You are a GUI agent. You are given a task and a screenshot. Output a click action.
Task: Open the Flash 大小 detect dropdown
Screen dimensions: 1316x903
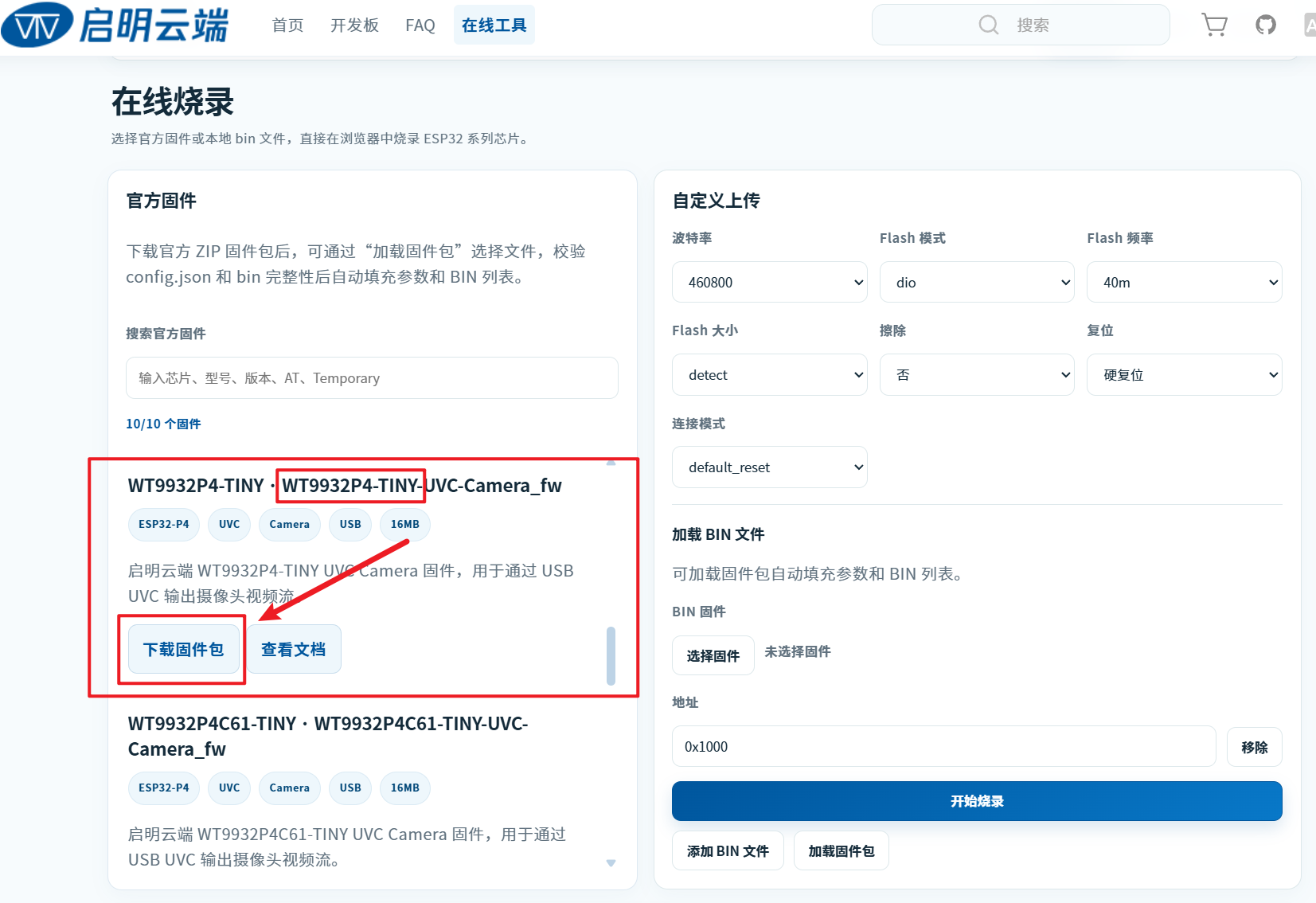pos(770,375)
